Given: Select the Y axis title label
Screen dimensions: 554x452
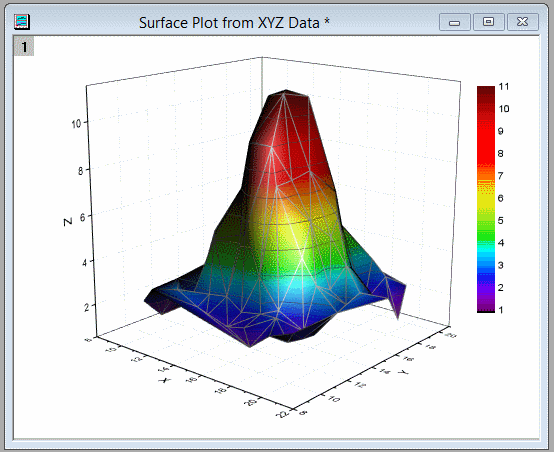Looking at the screenshot, I should point(403,372).
